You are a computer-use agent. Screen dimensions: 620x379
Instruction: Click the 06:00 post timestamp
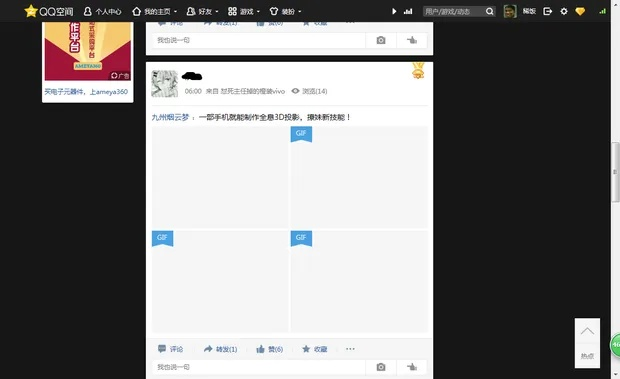[193, 91]
